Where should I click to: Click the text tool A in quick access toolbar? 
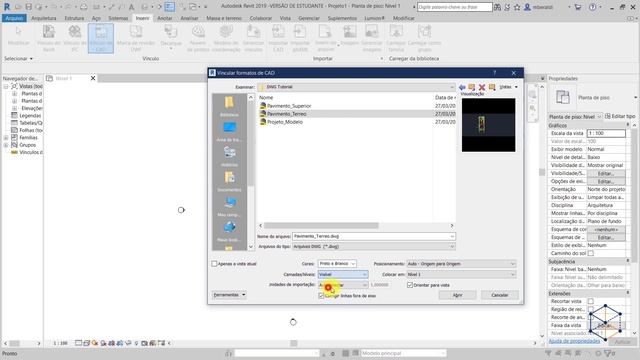coord(131,7)
